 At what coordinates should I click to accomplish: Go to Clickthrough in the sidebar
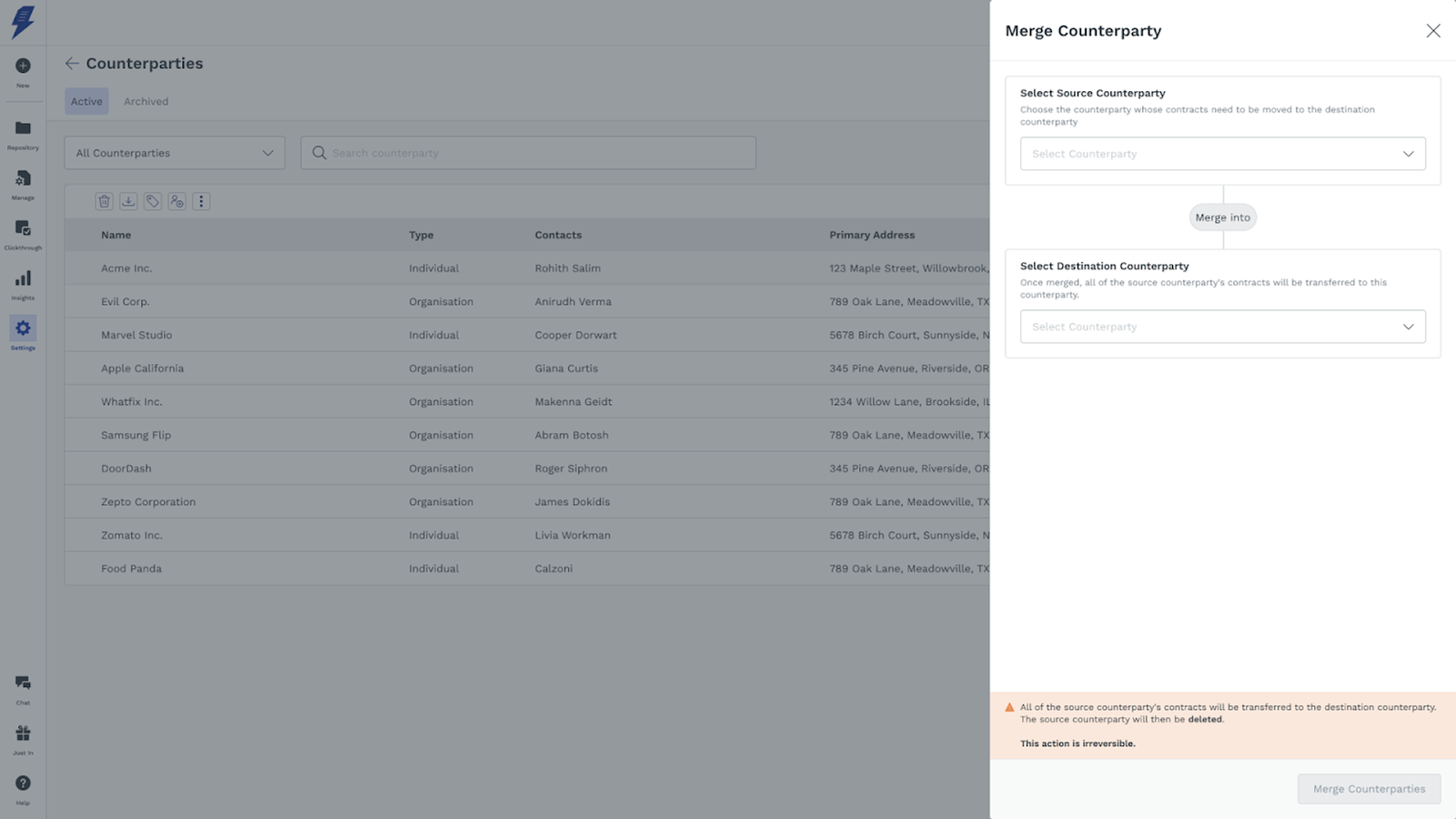point(23,229)
